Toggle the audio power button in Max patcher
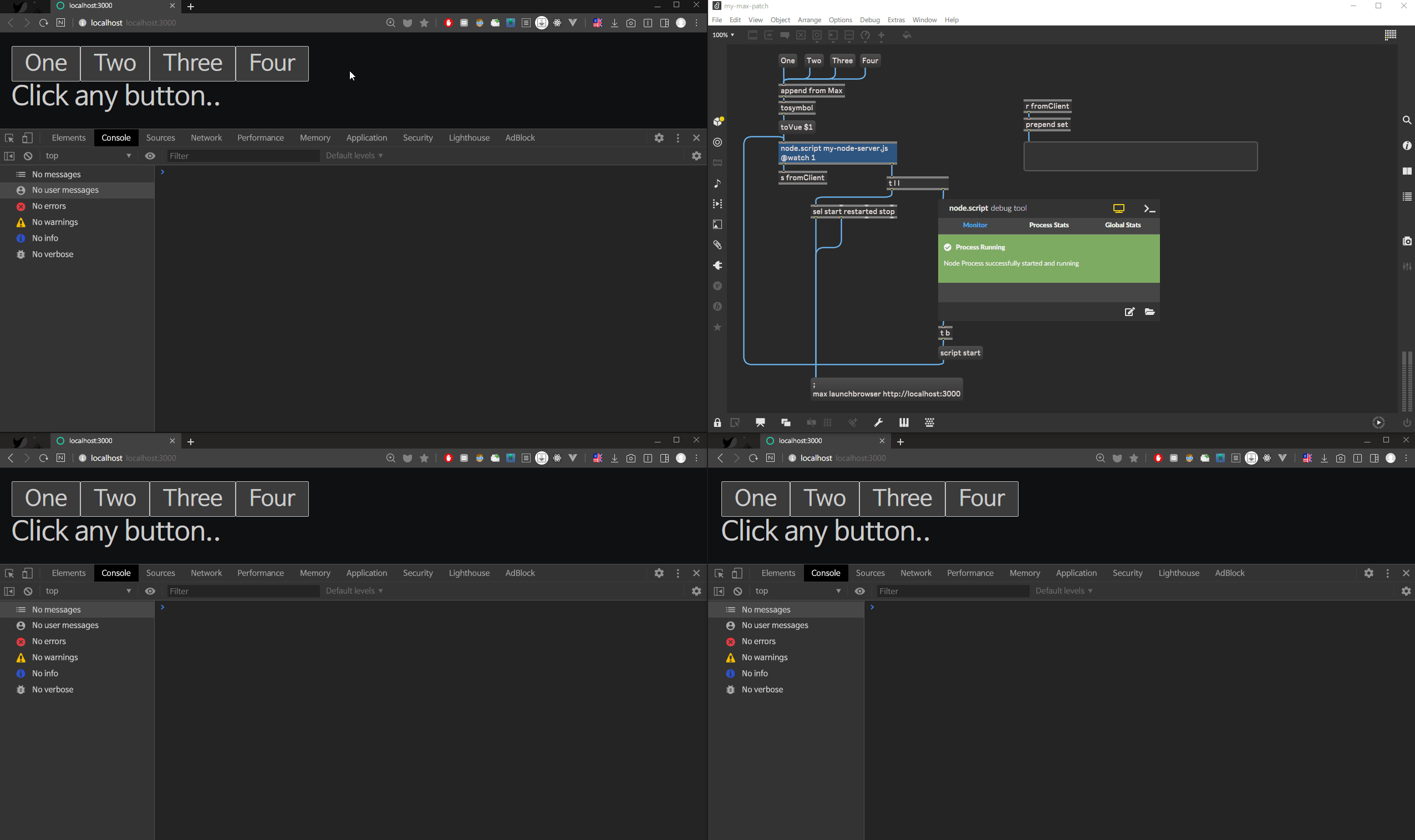 coord(1407,423)
